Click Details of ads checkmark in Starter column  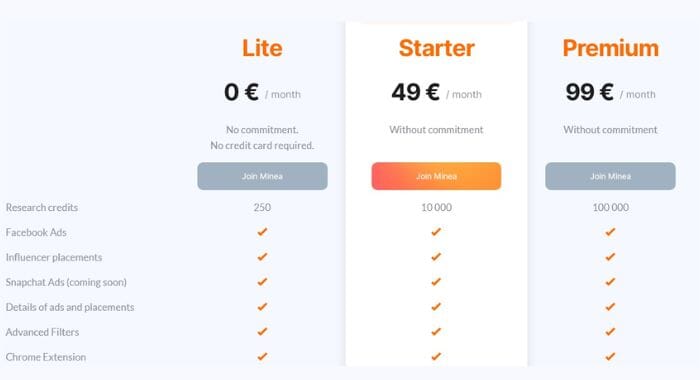(x=436, y=307)
